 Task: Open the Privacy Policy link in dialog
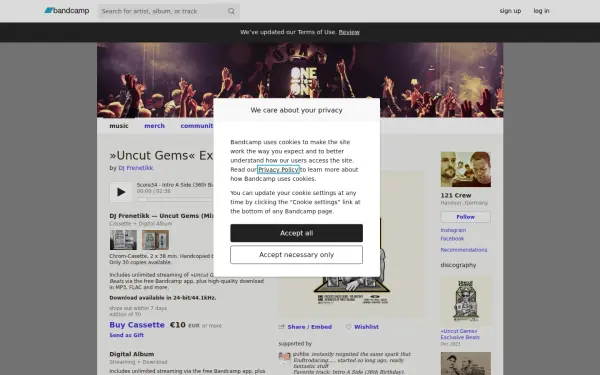[278, 170]
